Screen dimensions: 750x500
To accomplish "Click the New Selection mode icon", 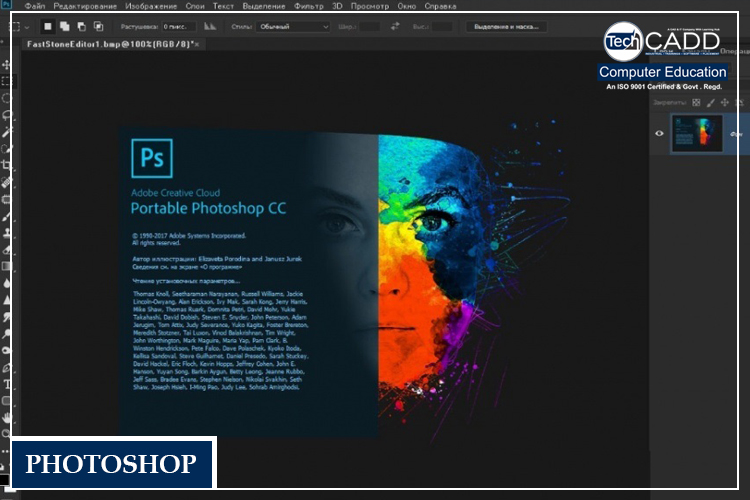I will pyautogui.click(x=47, y=26).
